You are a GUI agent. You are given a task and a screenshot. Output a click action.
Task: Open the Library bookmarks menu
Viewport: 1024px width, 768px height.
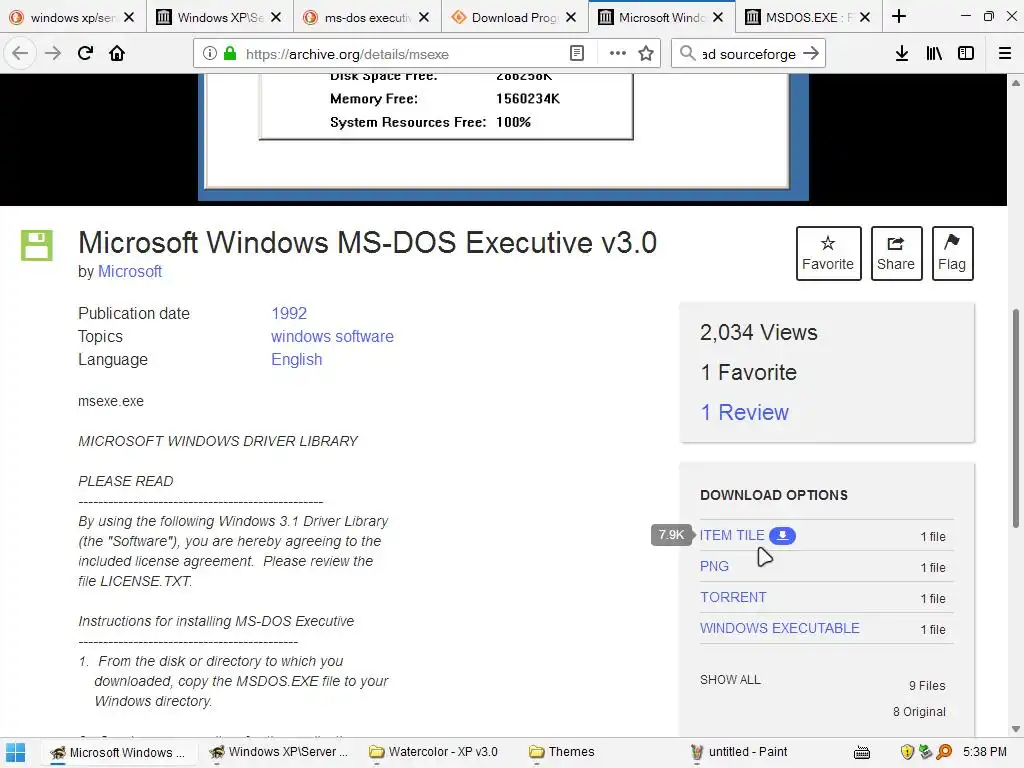934,54
